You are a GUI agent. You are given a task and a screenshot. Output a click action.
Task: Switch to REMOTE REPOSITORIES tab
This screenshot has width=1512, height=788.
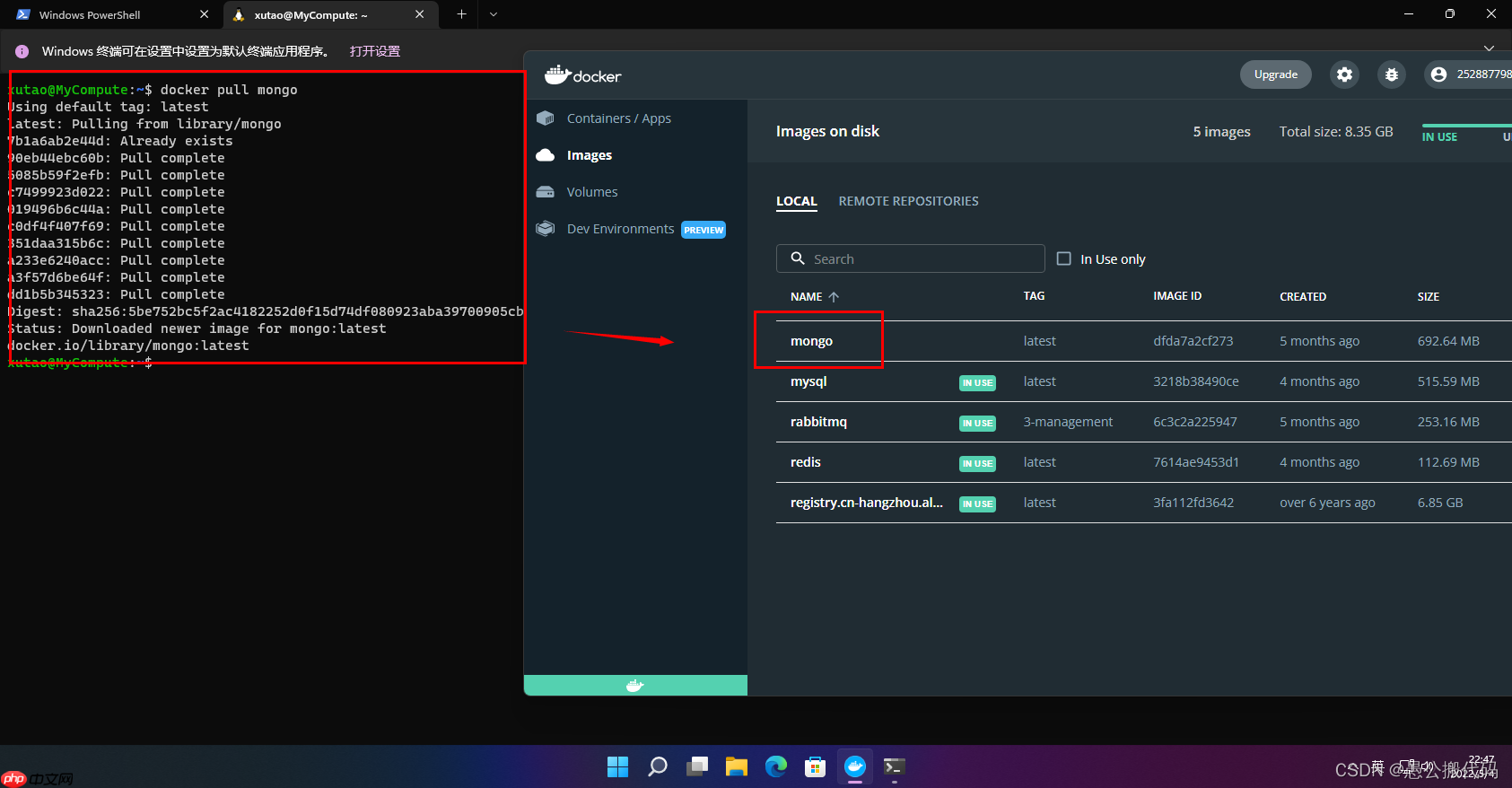[x=908, y=201]
